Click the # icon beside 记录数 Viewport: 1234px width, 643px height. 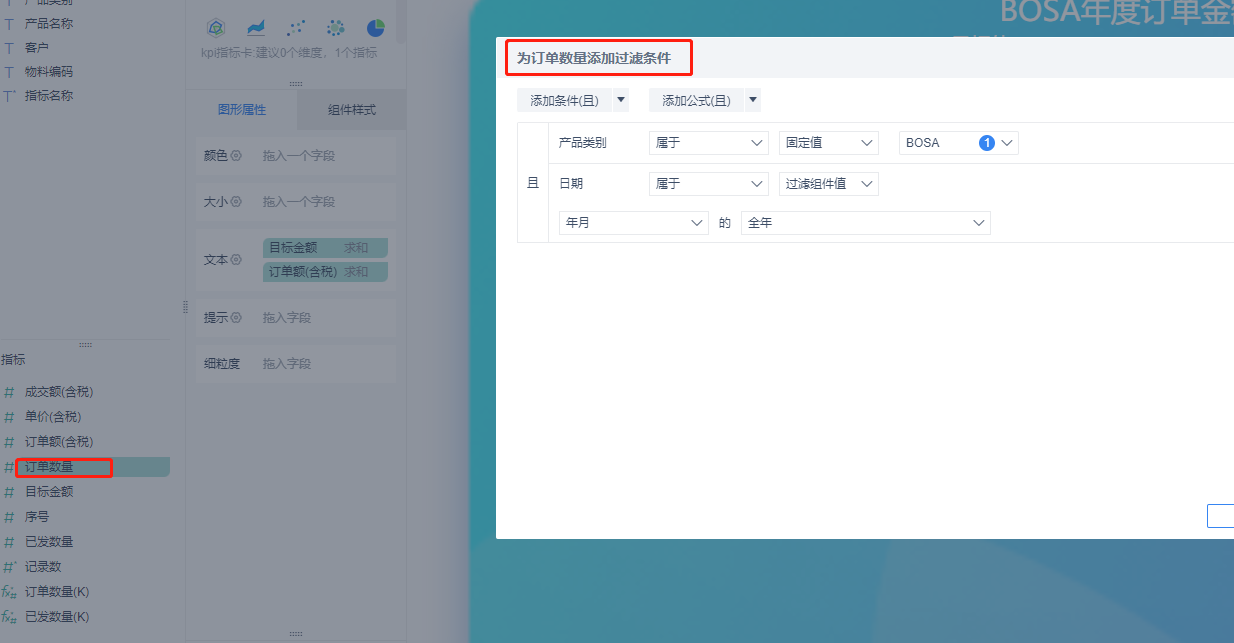pos(9,567)
